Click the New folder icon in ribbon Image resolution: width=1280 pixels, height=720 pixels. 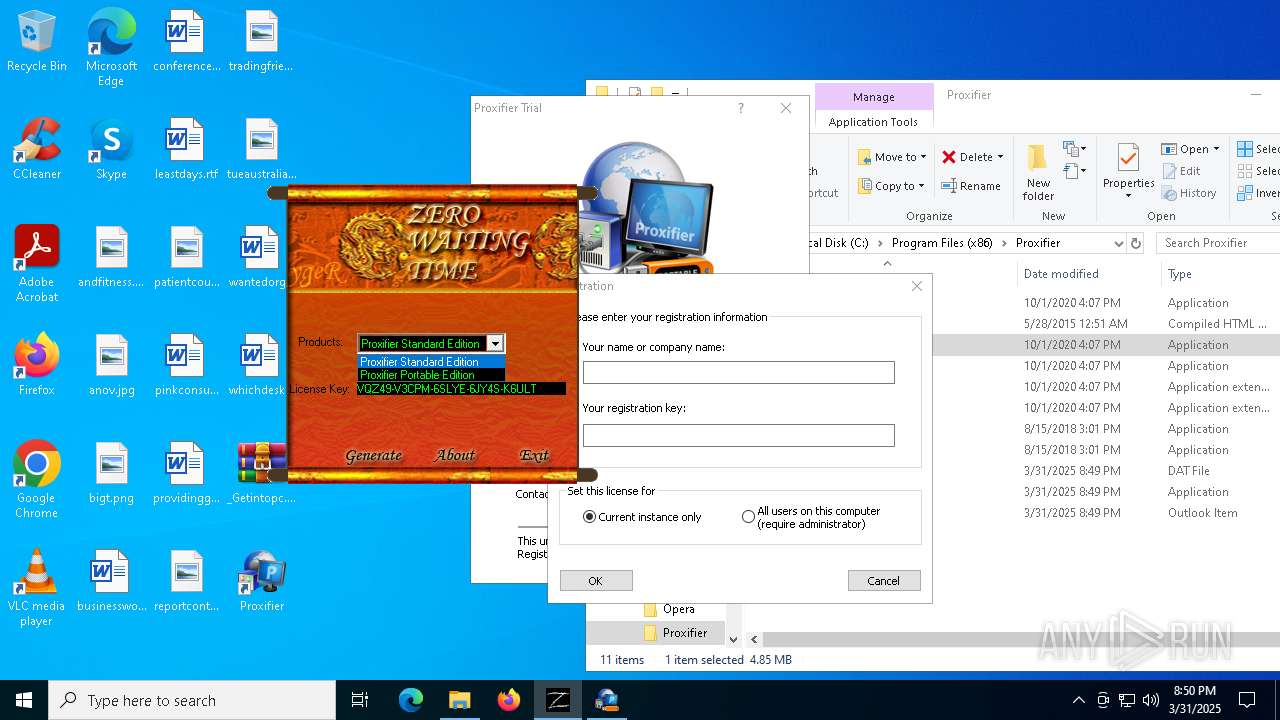click(x=1038, y=171)
